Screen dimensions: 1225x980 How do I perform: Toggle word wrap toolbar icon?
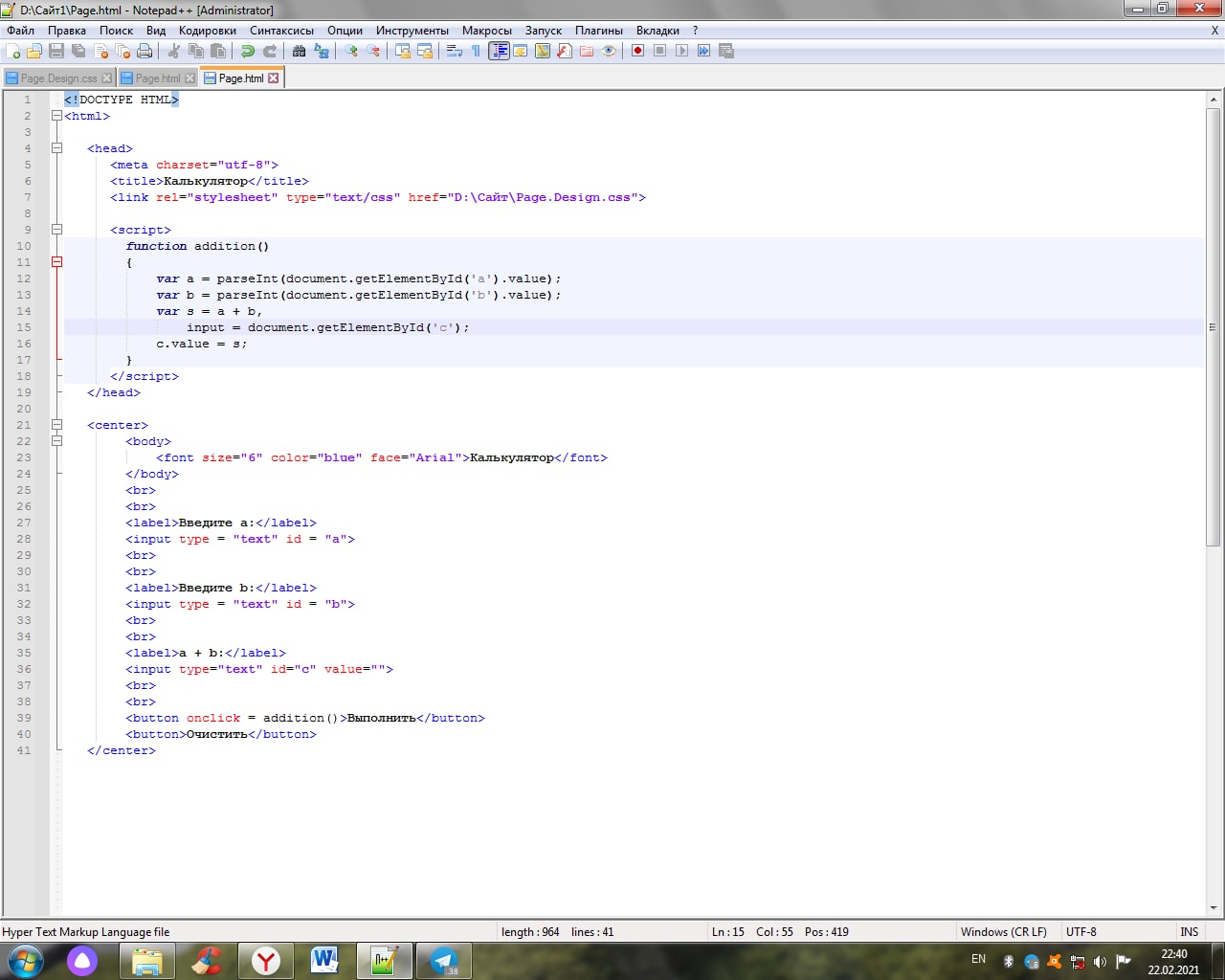pyautogui.click(x=455, y=51)
